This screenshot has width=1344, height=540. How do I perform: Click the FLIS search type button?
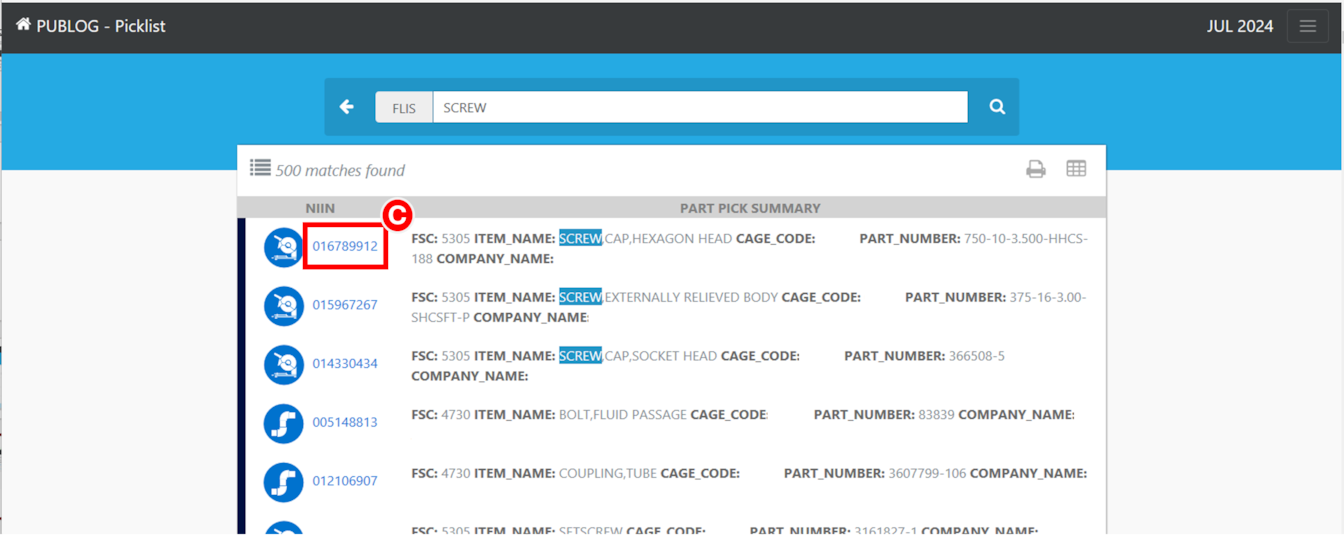tap(404, 107)
